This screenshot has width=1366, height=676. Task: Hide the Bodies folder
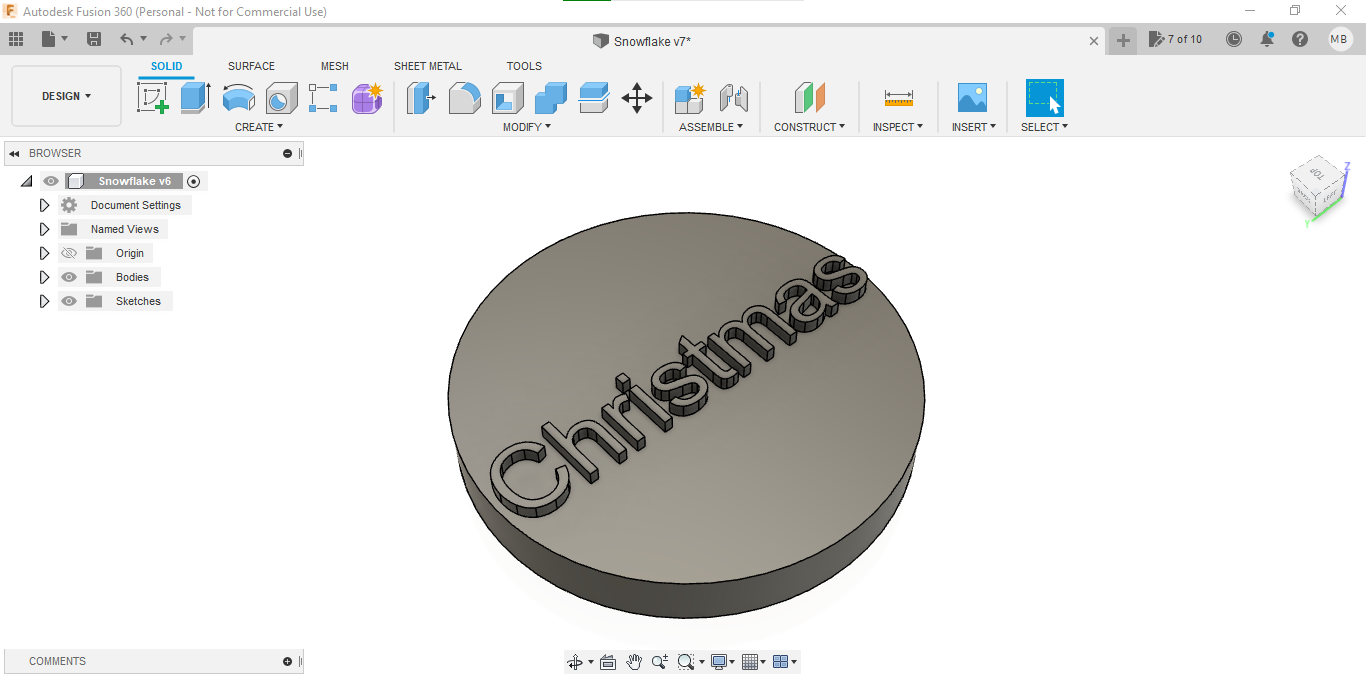[69, 277]
